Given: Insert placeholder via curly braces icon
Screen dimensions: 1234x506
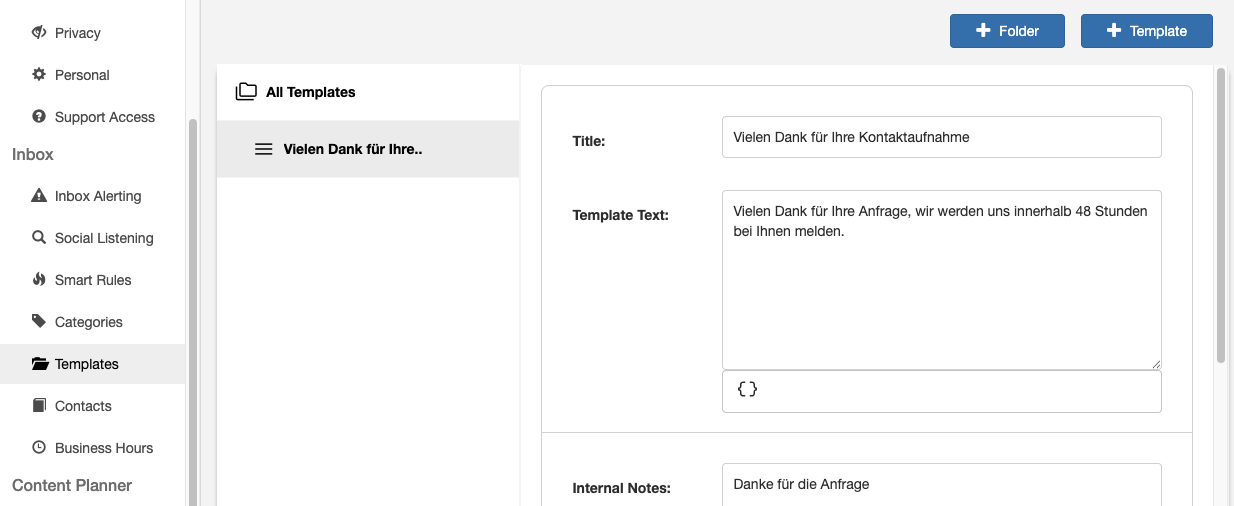Looking at the screenshot, I should click(747, 389).
